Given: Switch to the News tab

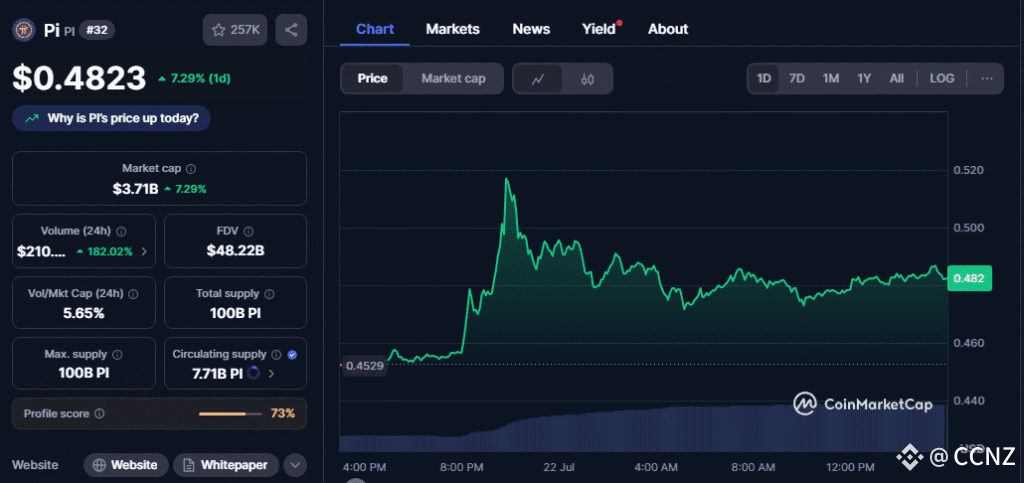Looking at the screenshot, I should [531, 29].
